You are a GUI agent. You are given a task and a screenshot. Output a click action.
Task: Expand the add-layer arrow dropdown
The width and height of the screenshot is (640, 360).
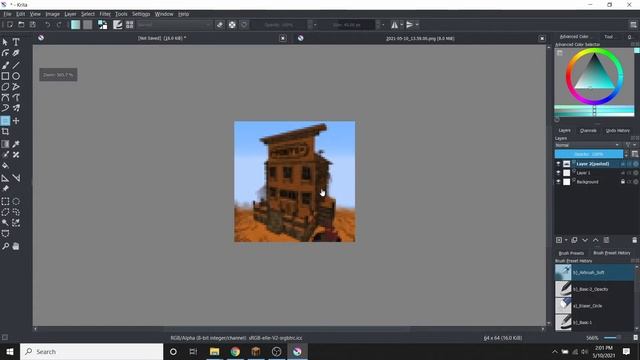click(566, 240)
